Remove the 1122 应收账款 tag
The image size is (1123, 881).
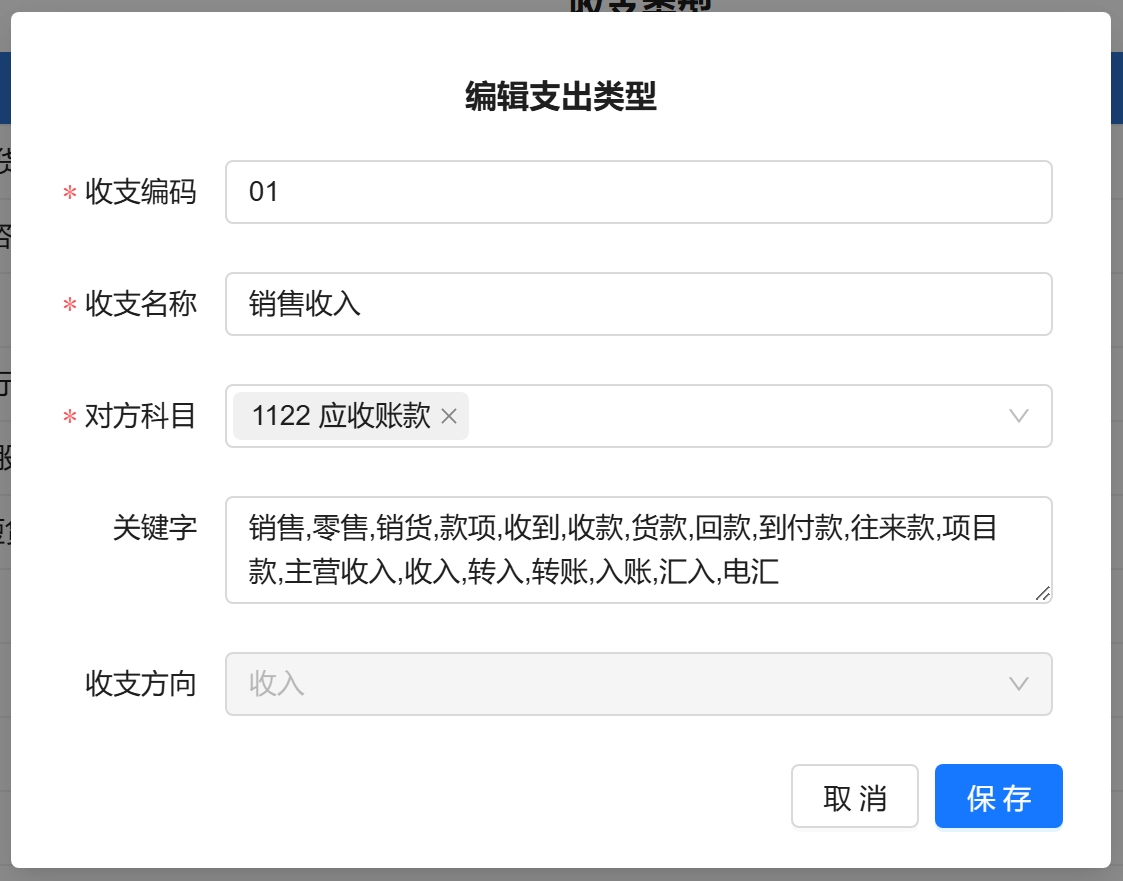point(449,417)
